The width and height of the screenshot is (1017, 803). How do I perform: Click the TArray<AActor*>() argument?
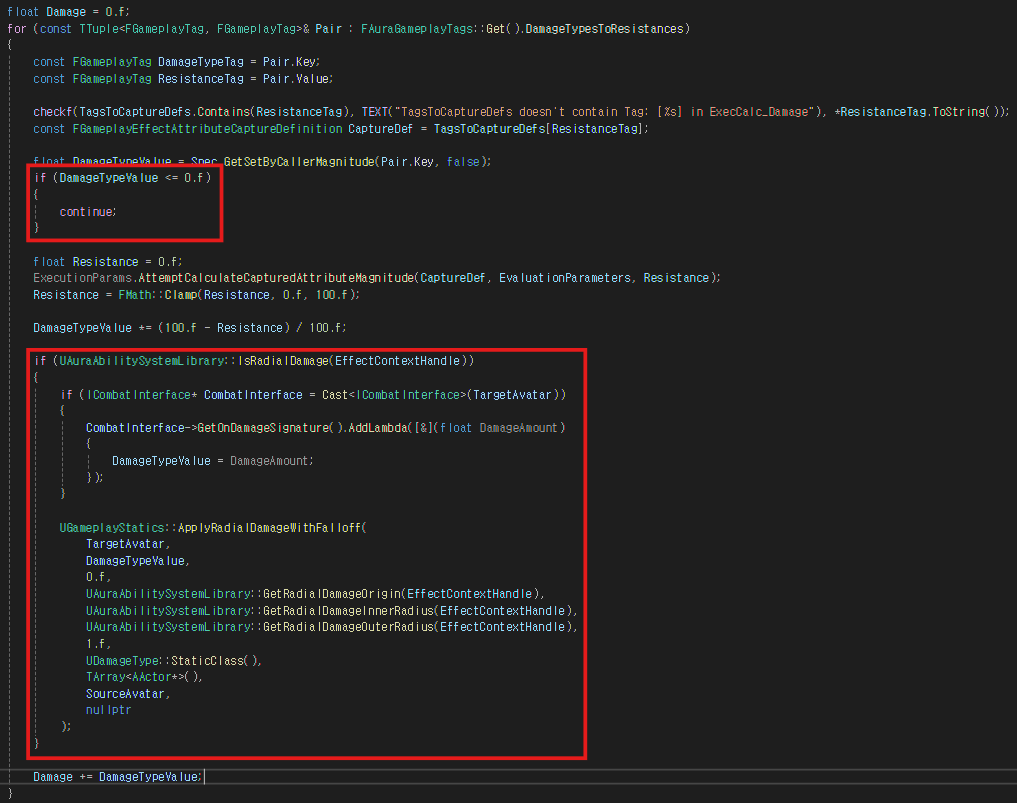pos(141,677)
